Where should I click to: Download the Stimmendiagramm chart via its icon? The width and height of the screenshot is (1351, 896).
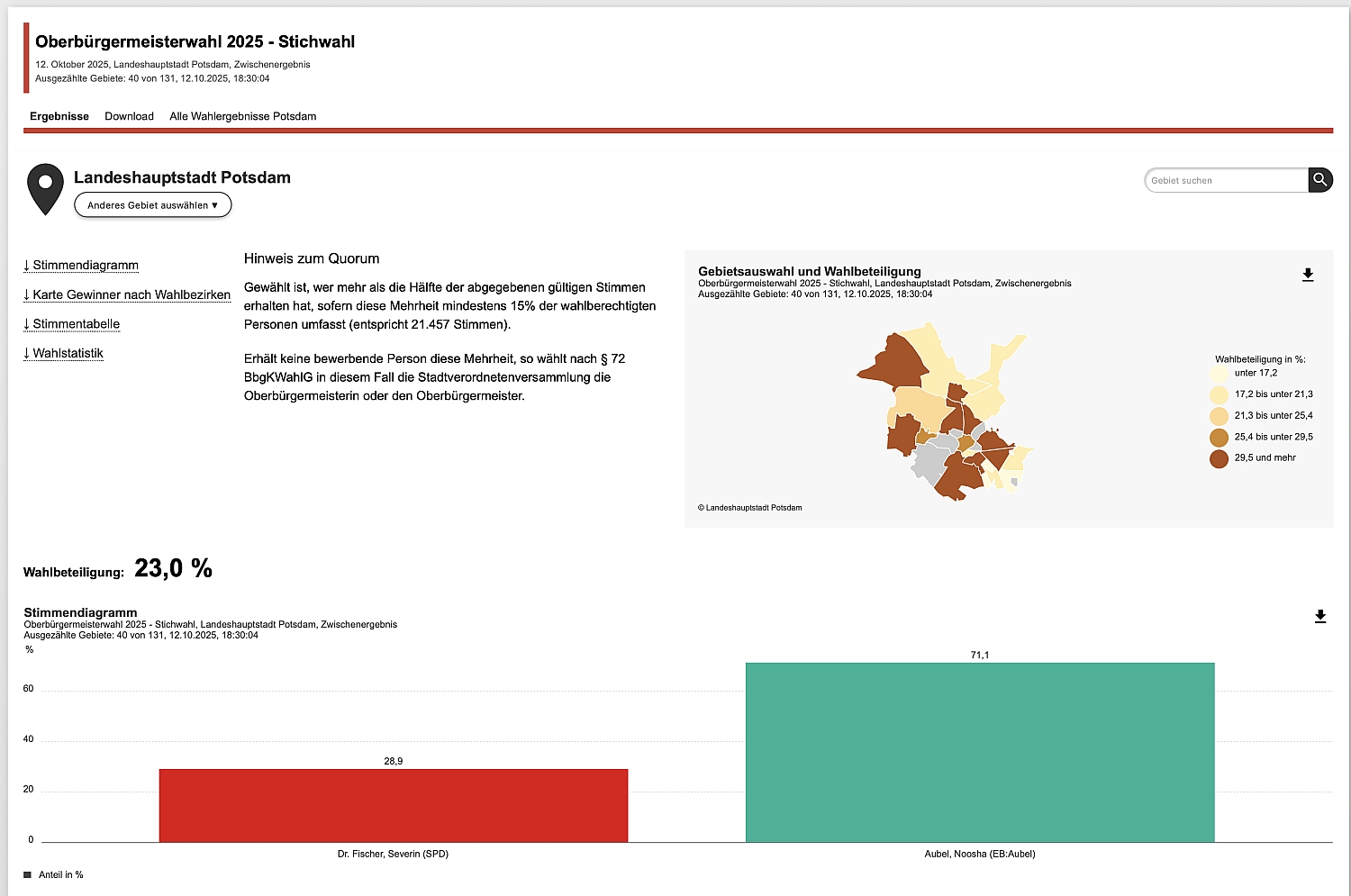(x=1319, y=616)
